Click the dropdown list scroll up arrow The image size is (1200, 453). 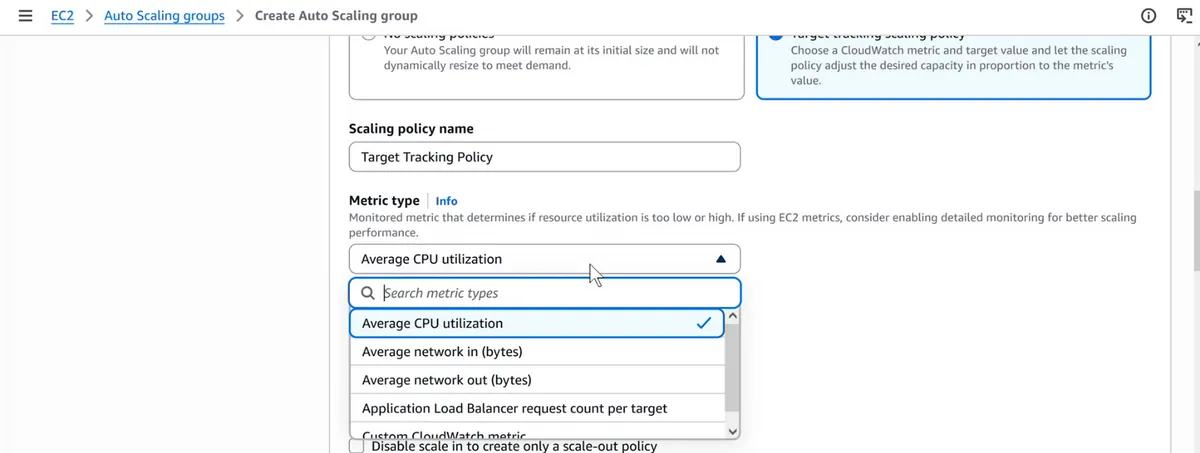point(733,316)
